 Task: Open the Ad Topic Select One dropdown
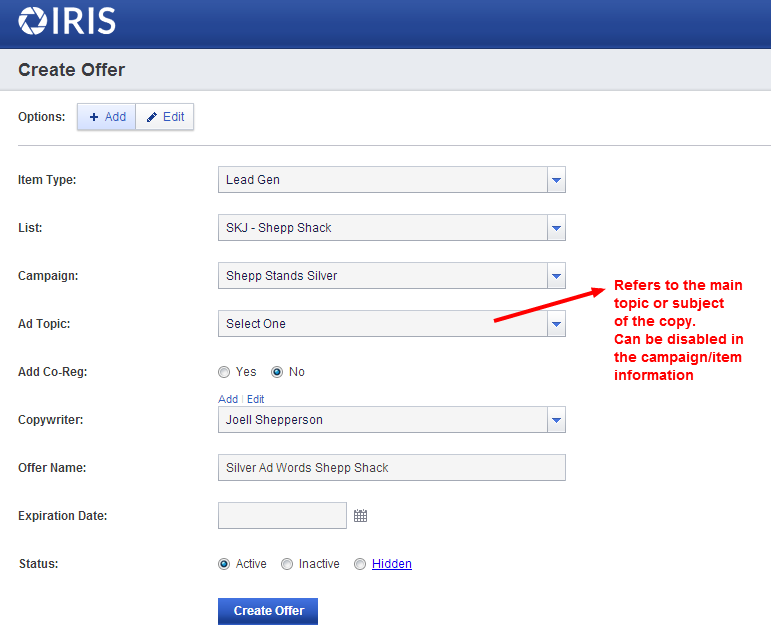coord(391,323)
